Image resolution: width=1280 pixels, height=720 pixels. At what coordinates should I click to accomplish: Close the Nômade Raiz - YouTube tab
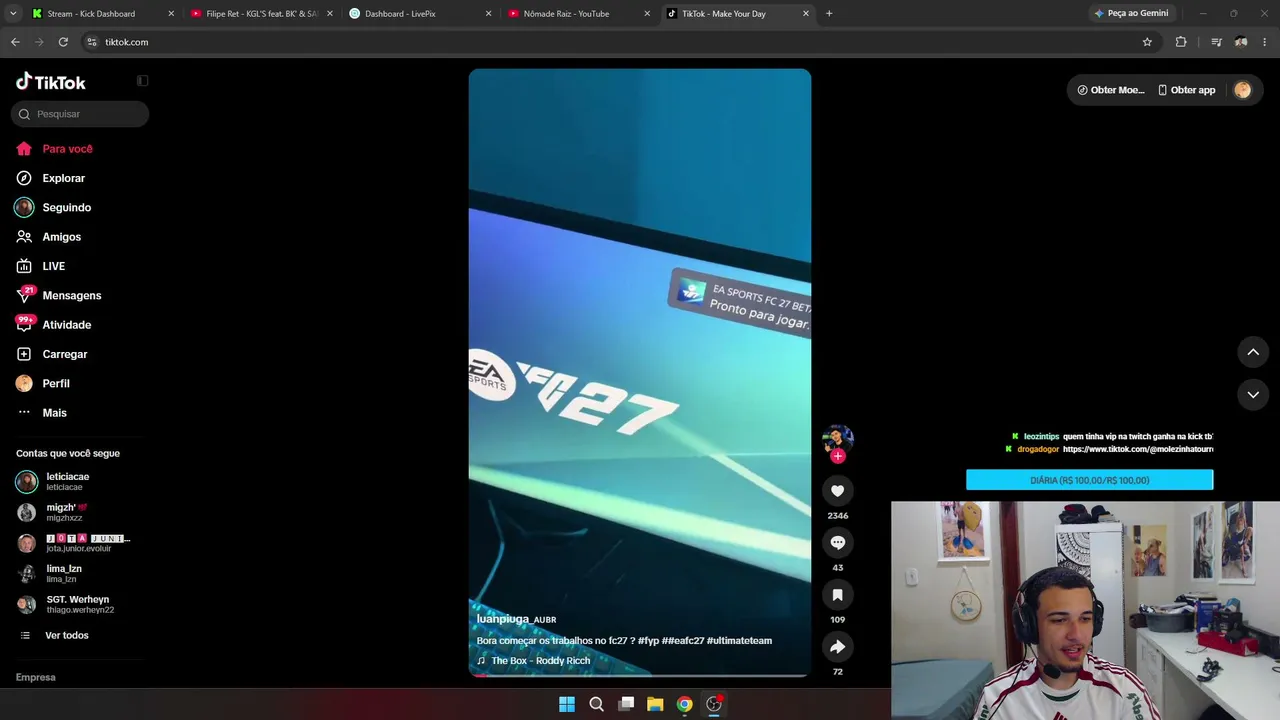pyautogui.click(x=647, y=14)
